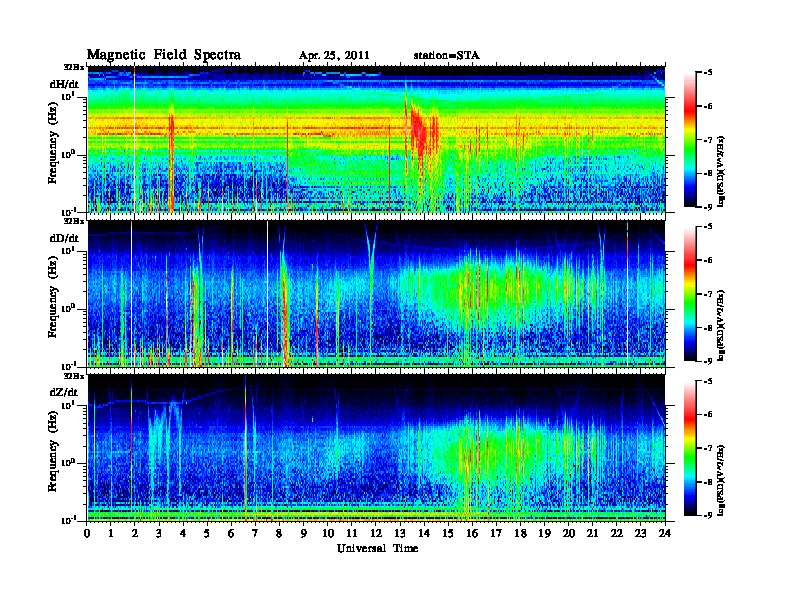
Task: Click the 'Magnetic Field Spectra' title
Action: (x=164, y=55)
